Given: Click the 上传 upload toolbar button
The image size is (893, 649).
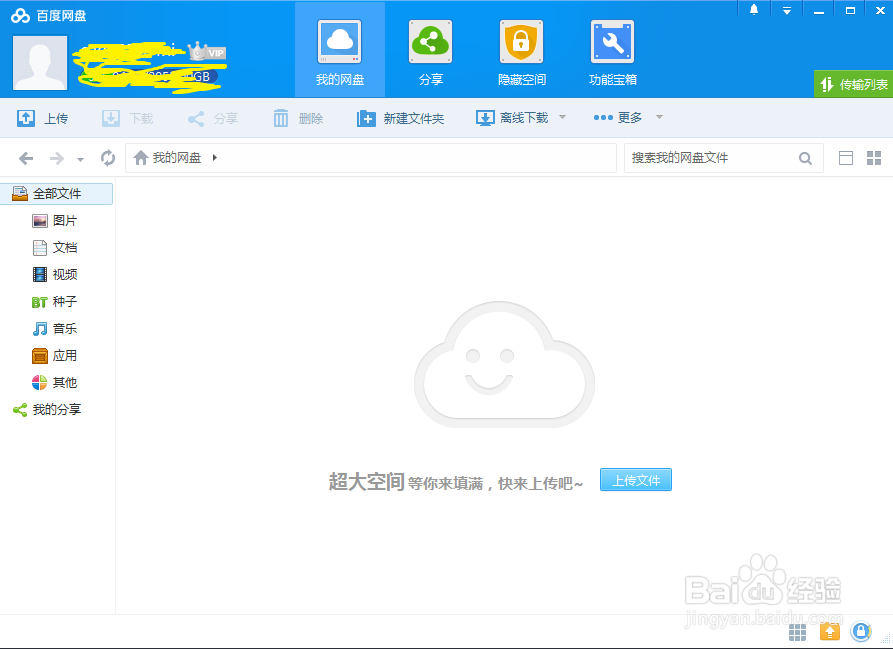Looking at the screenshot, I should point(43,118).
